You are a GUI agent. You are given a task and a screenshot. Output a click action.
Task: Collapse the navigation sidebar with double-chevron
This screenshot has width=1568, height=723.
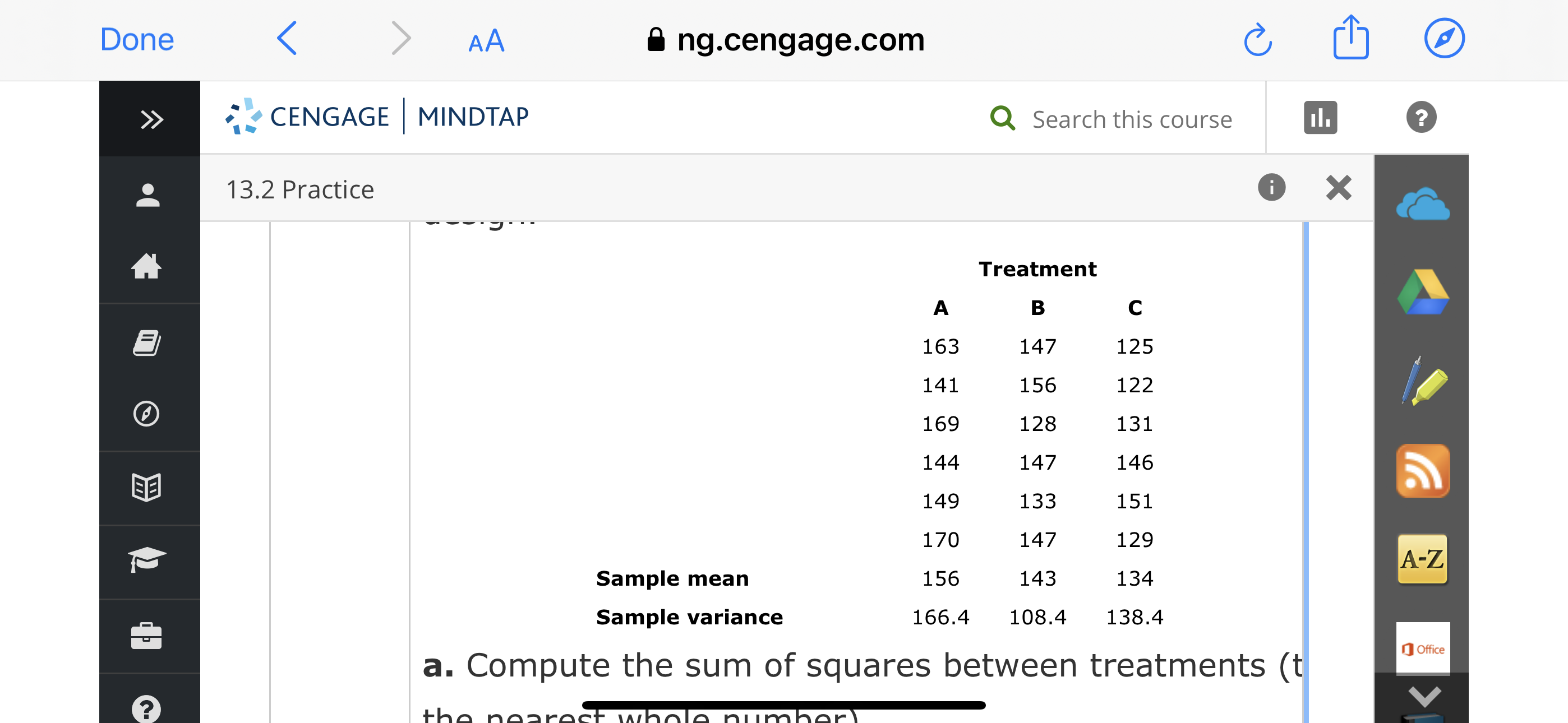[x=150, y=119]
